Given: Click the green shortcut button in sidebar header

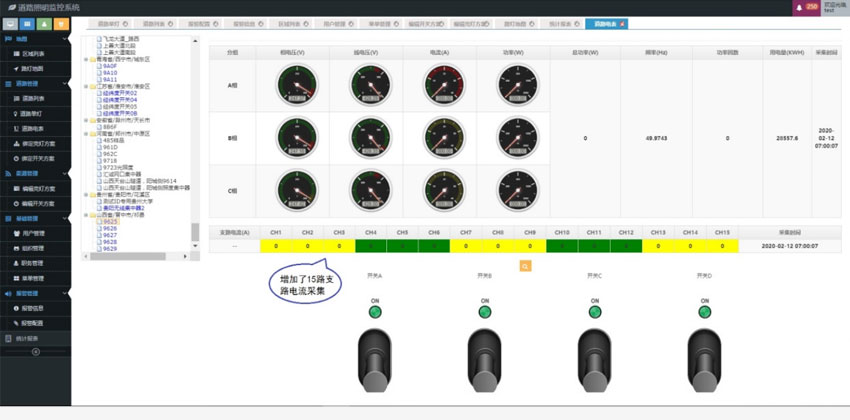Looking at the screenshot, I should 45,23.
